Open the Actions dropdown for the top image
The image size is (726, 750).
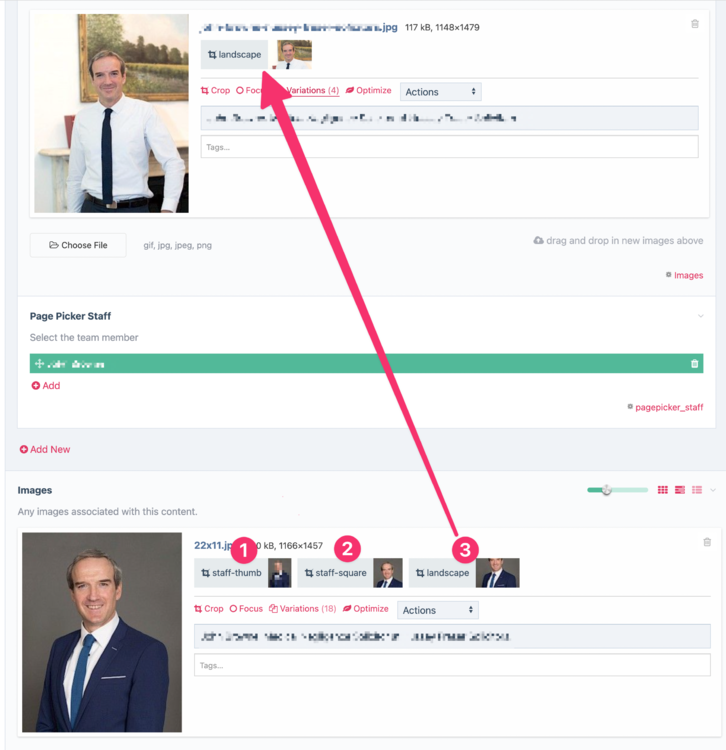coord(440,92)
